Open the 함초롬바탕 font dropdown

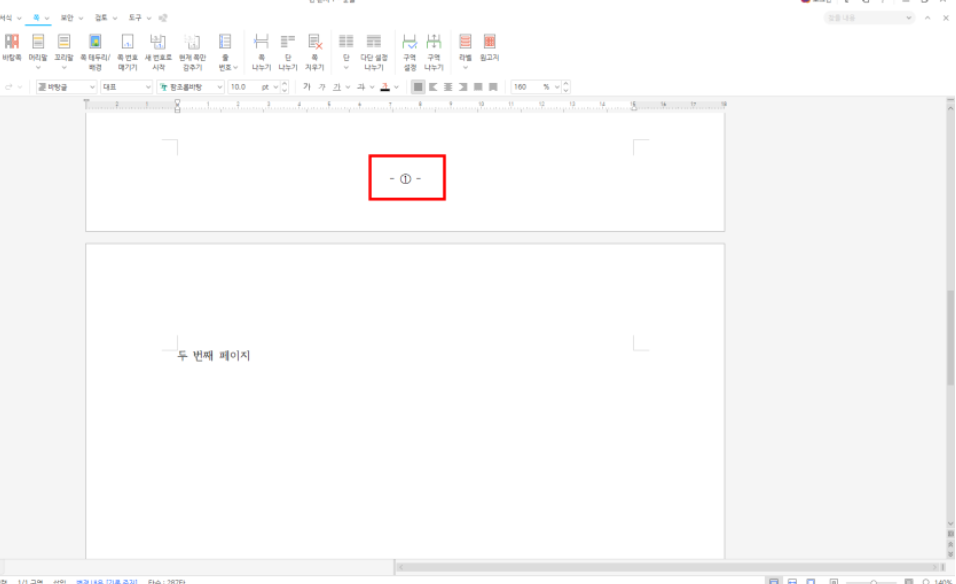220,87
